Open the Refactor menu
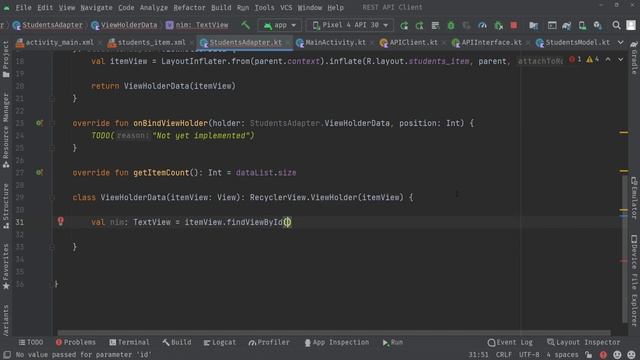640x360 pixels. coord(189,7)
